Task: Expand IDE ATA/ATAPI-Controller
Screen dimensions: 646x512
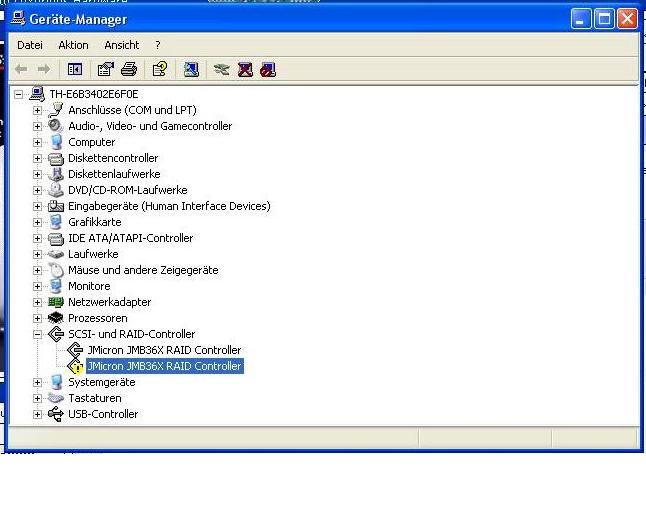Action: [x=37, y=238]
